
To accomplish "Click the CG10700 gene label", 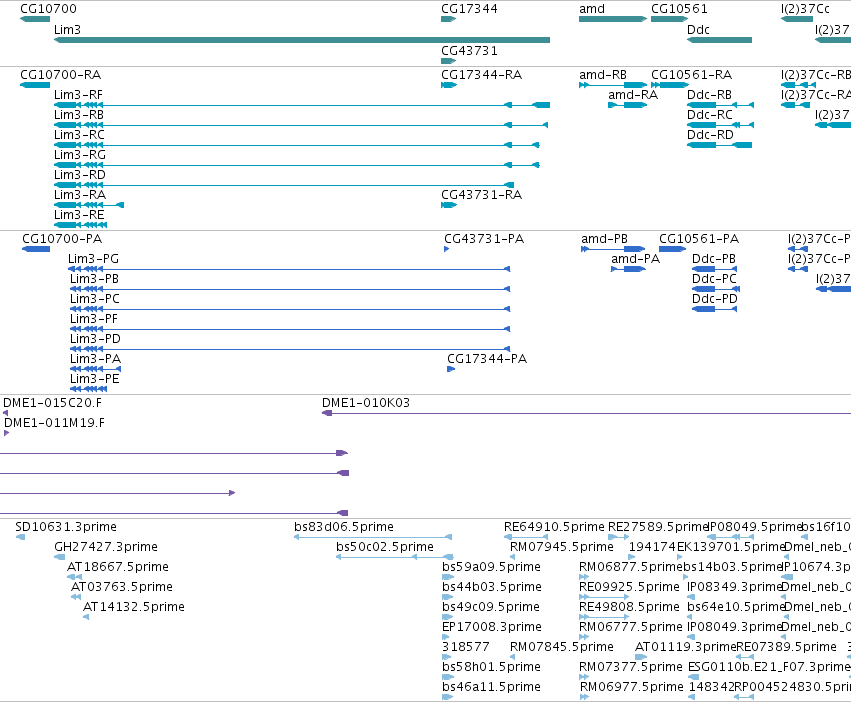I will [x=48, y=9].
